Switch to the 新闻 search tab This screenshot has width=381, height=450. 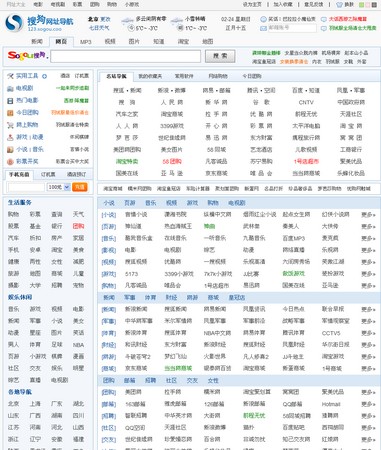pyautogui.click(x=37, y=42)
